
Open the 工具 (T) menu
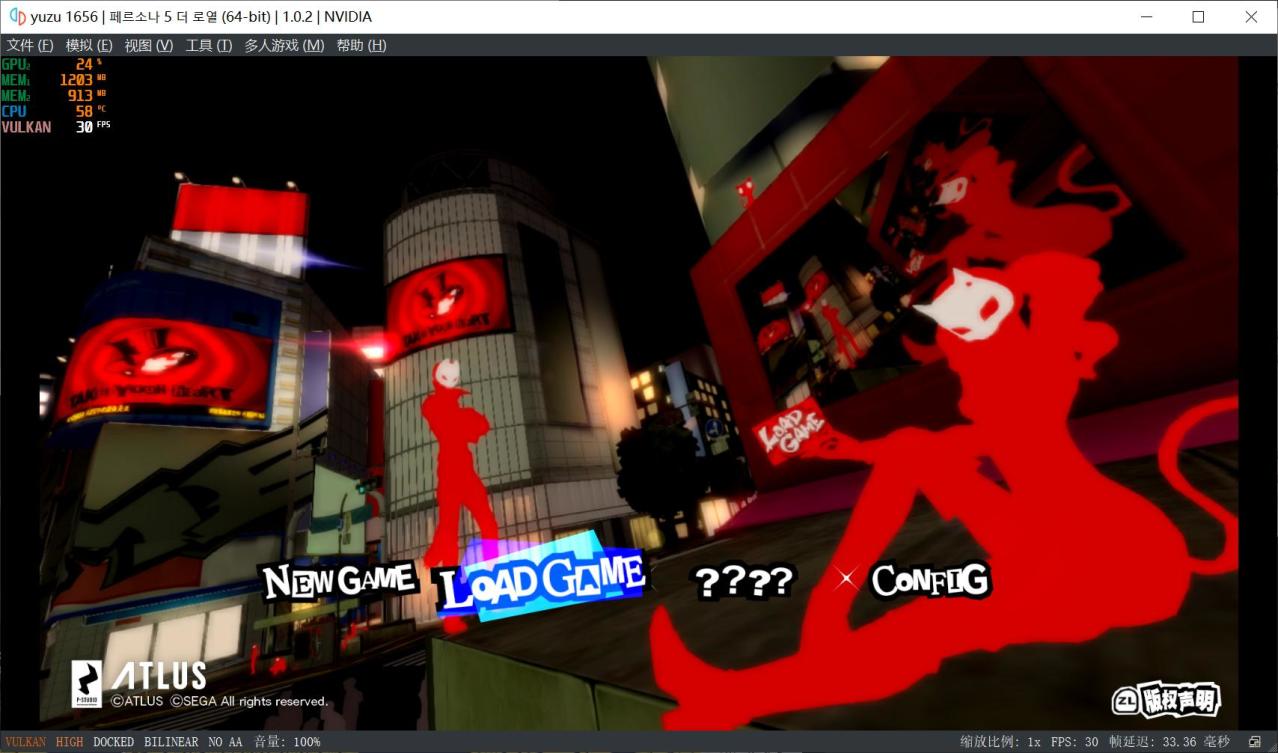pos(208,45)
